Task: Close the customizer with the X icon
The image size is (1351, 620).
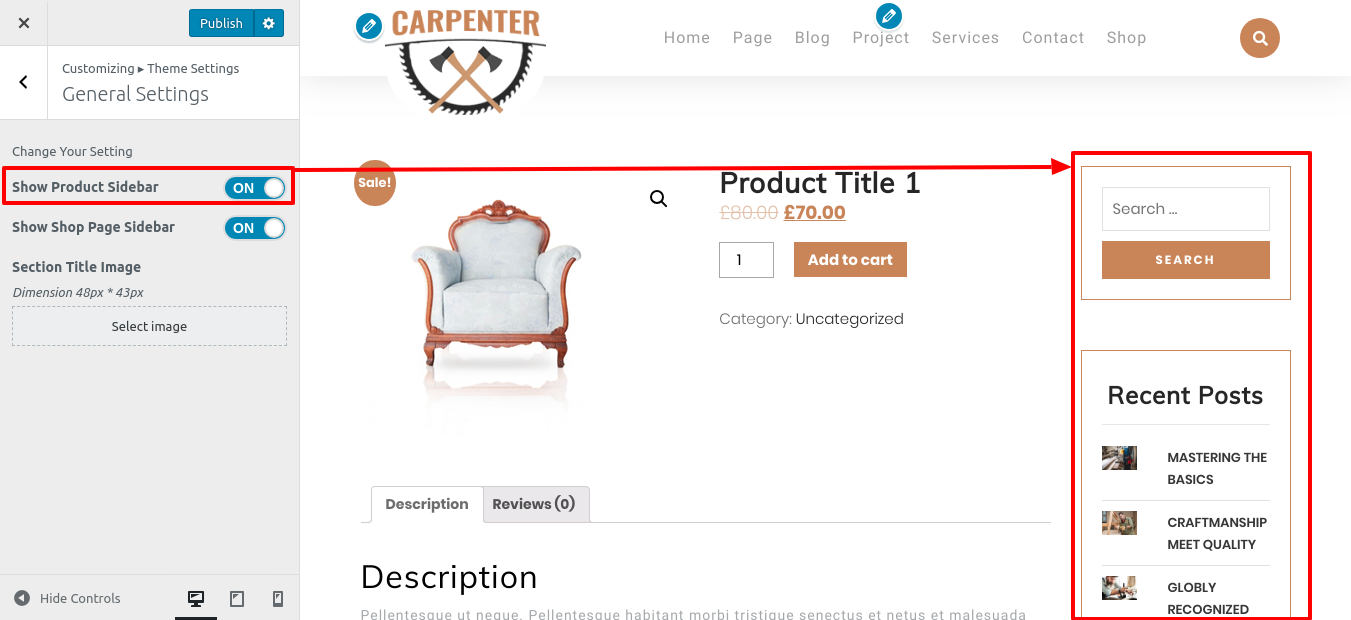Action: [x=24, y=23]
